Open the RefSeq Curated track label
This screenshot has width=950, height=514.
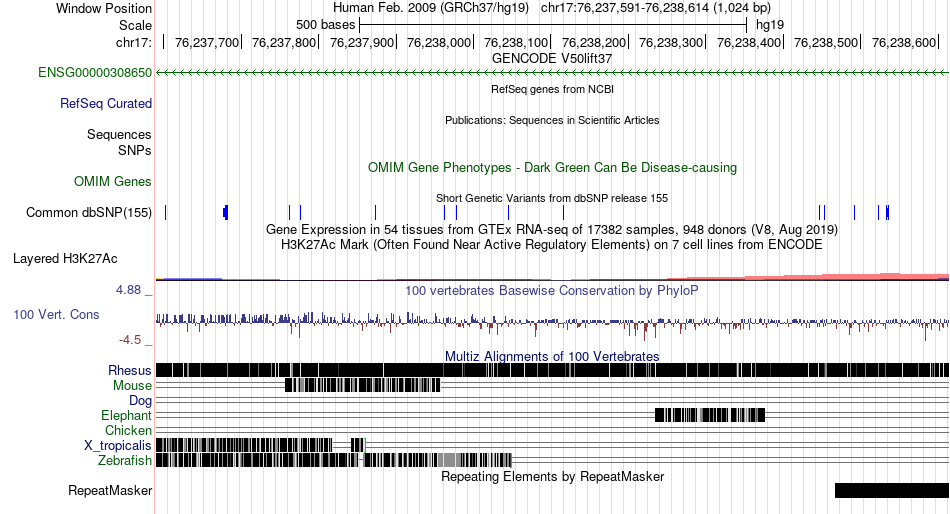pyautogui.click(x=106, y=104)
